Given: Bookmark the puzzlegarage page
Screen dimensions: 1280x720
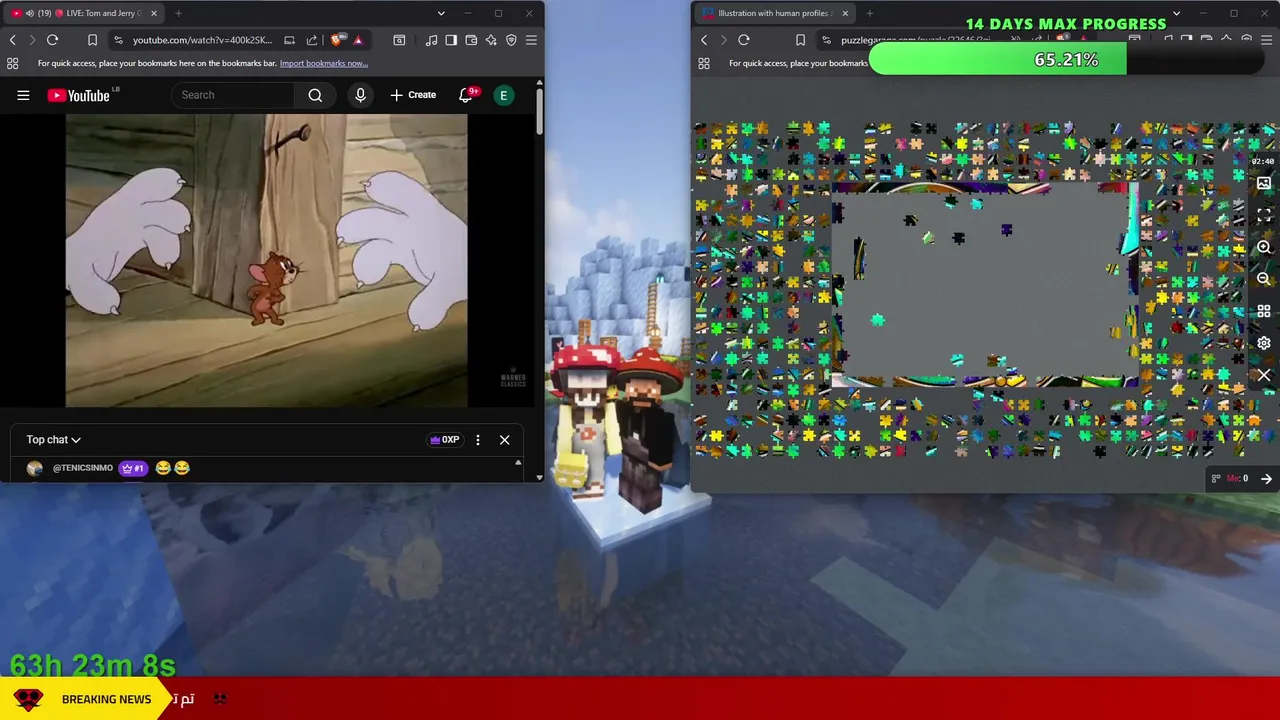Looking at the screenshot, I should coord(800,40).
